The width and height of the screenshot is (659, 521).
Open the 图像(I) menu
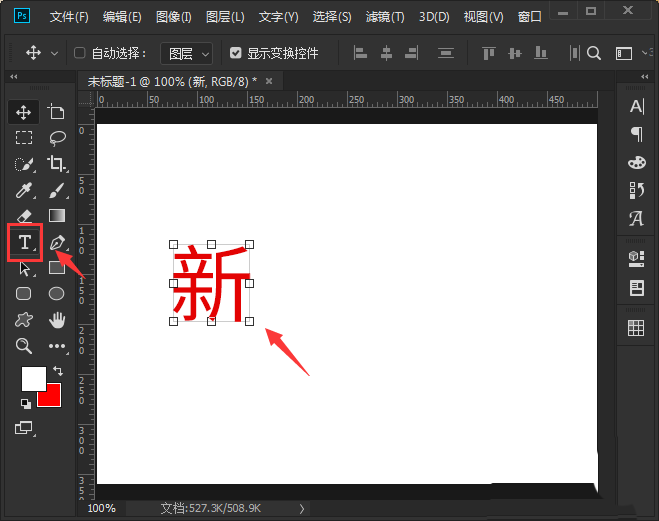click(174, 17)
